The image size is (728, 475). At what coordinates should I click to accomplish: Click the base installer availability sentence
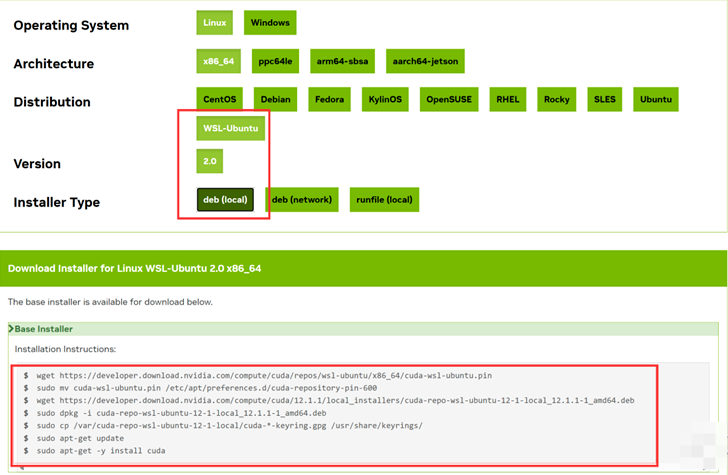pyautogui.click(x=110, y=302)
